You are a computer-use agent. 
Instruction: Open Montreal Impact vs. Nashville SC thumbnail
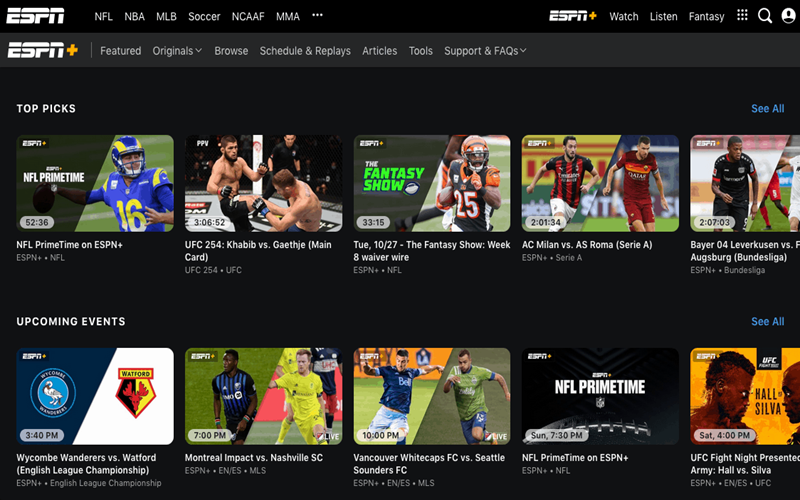point(263,396)
